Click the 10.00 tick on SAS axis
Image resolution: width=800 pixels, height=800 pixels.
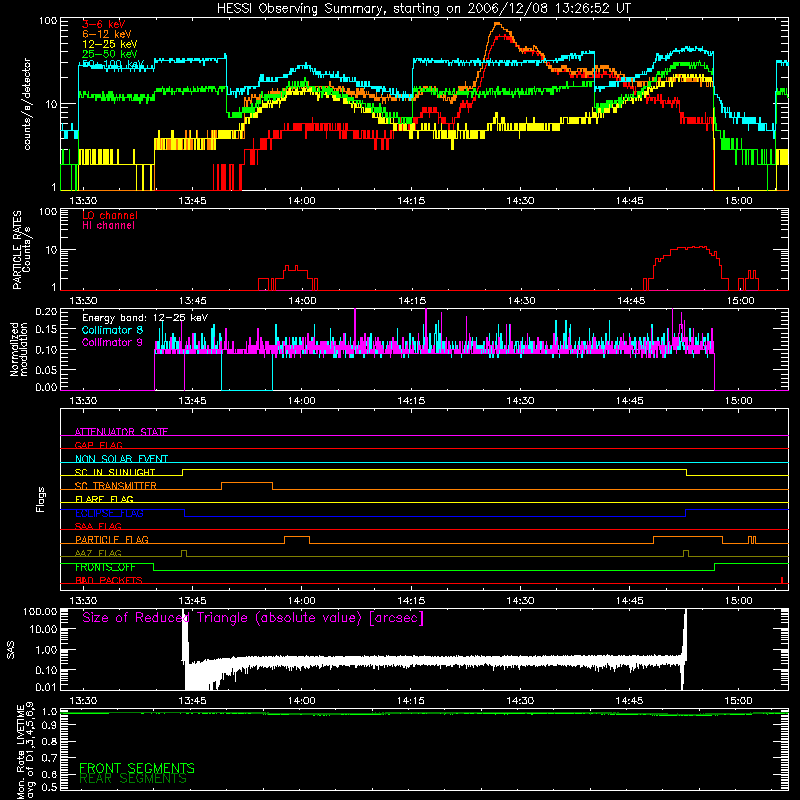tap(43, 629)
